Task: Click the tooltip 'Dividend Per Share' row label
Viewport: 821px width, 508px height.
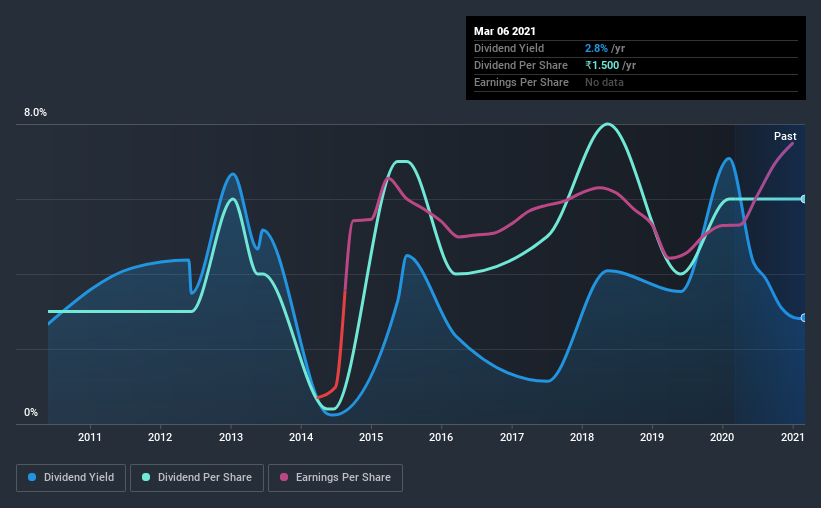Action: [x=521, y=65]
